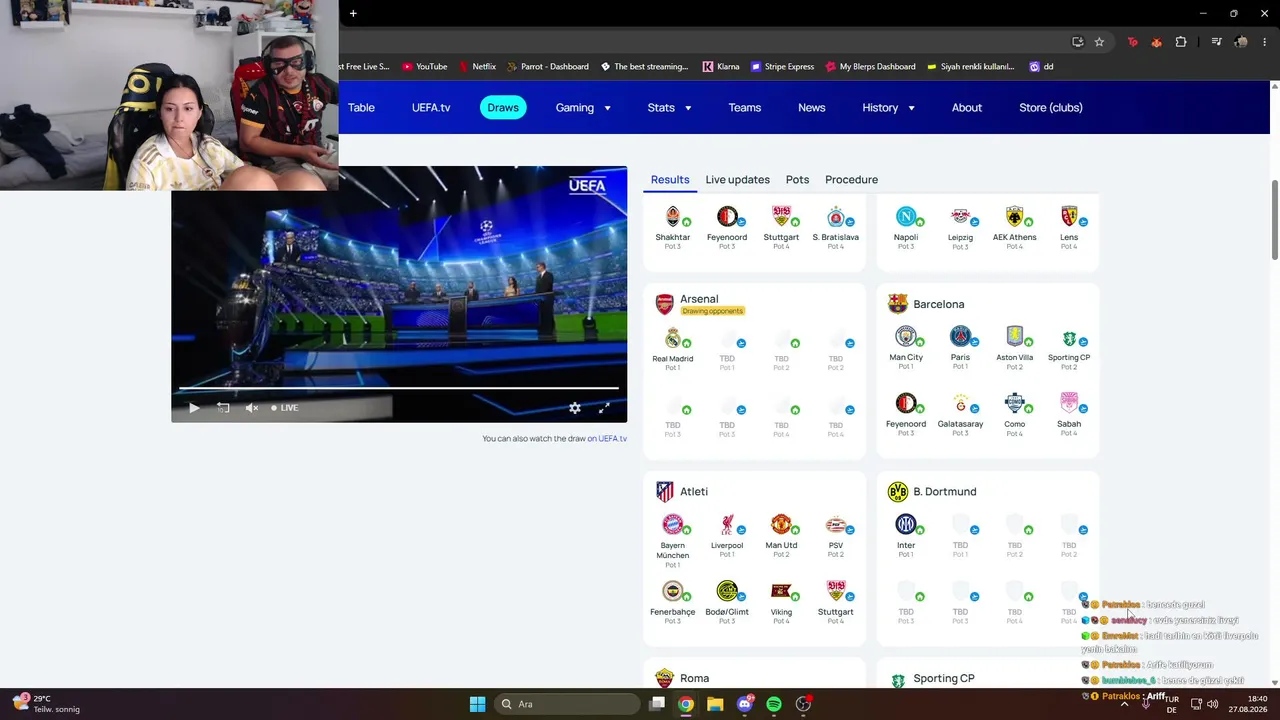Jump to LIVE in the video player
The image size is (1280, 720).
tap(285, 408)
